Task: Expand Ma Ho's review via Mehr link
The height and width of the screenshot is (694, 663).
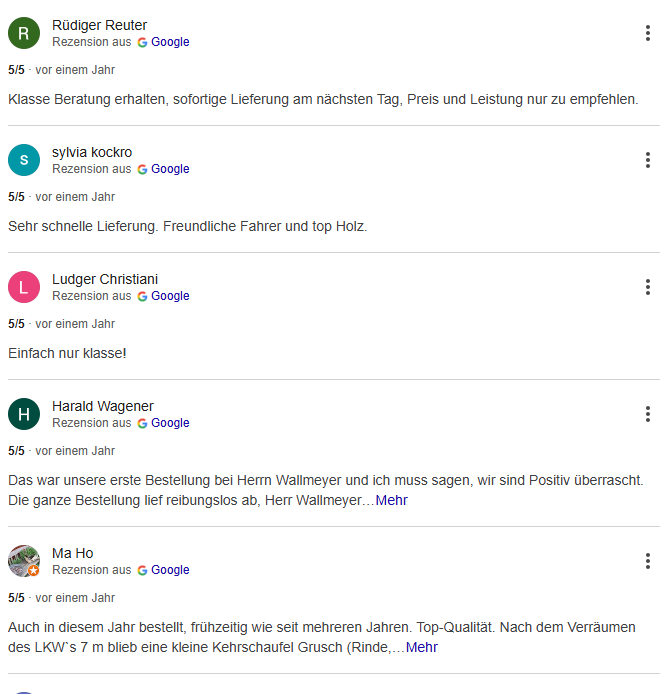Action: [x=422, y=647]
